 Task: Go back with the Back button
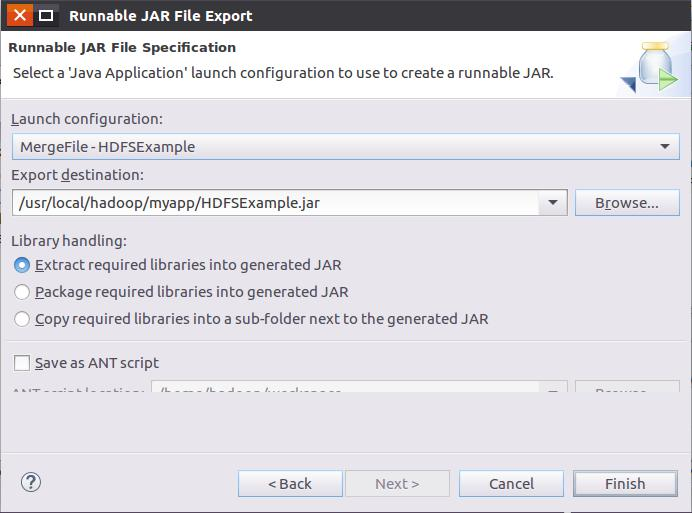290,484
